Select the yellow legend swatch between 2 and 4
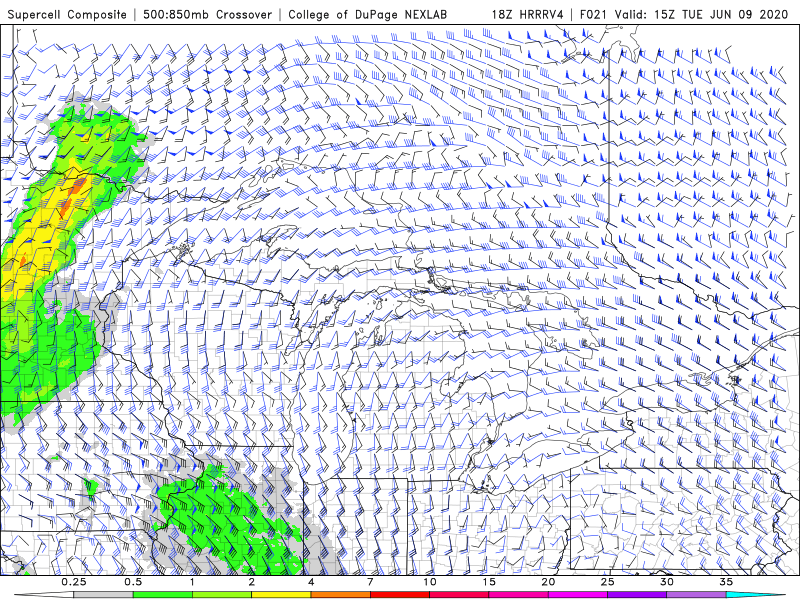This screenshot has width=800, height=600. point(281,595)
